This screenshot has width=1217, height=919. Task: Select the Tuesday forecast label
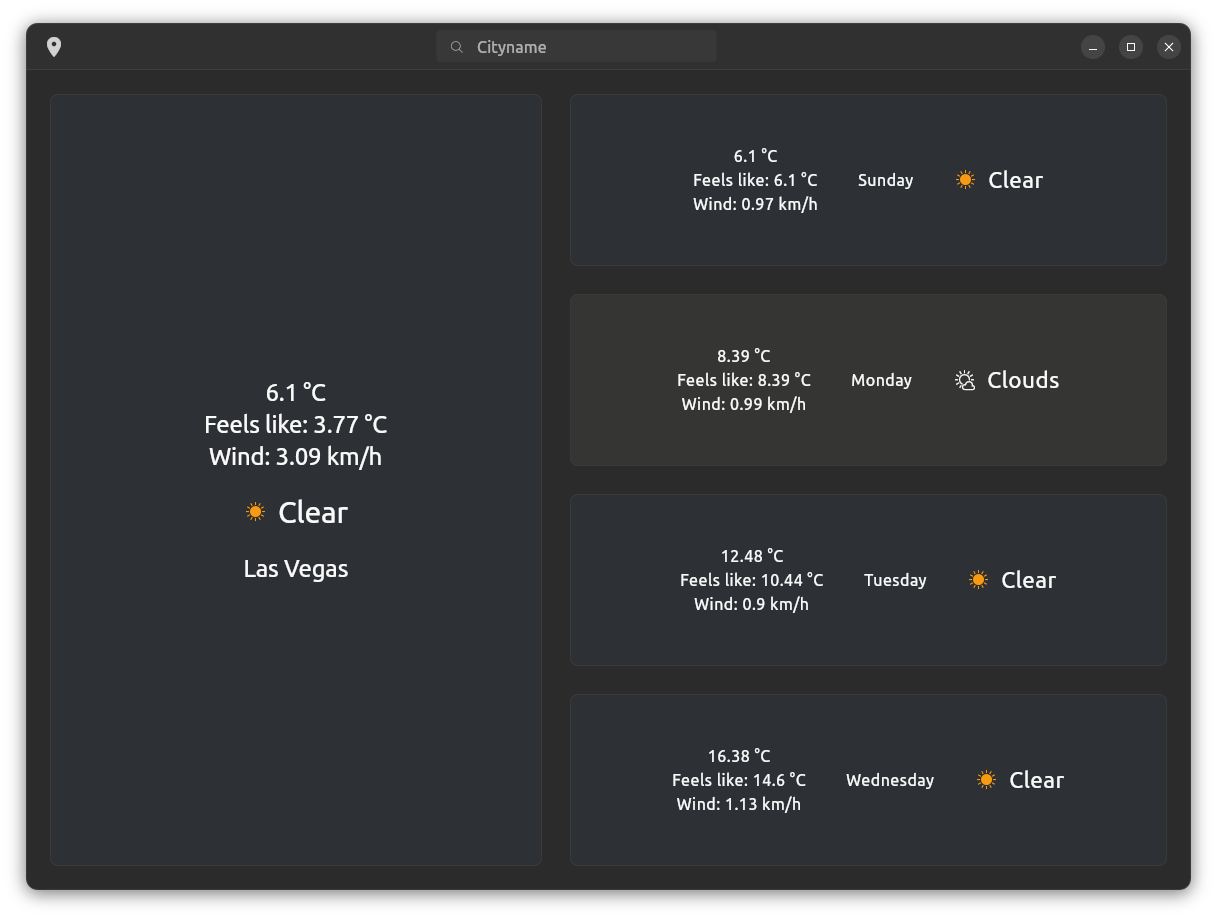click(895, 580)
